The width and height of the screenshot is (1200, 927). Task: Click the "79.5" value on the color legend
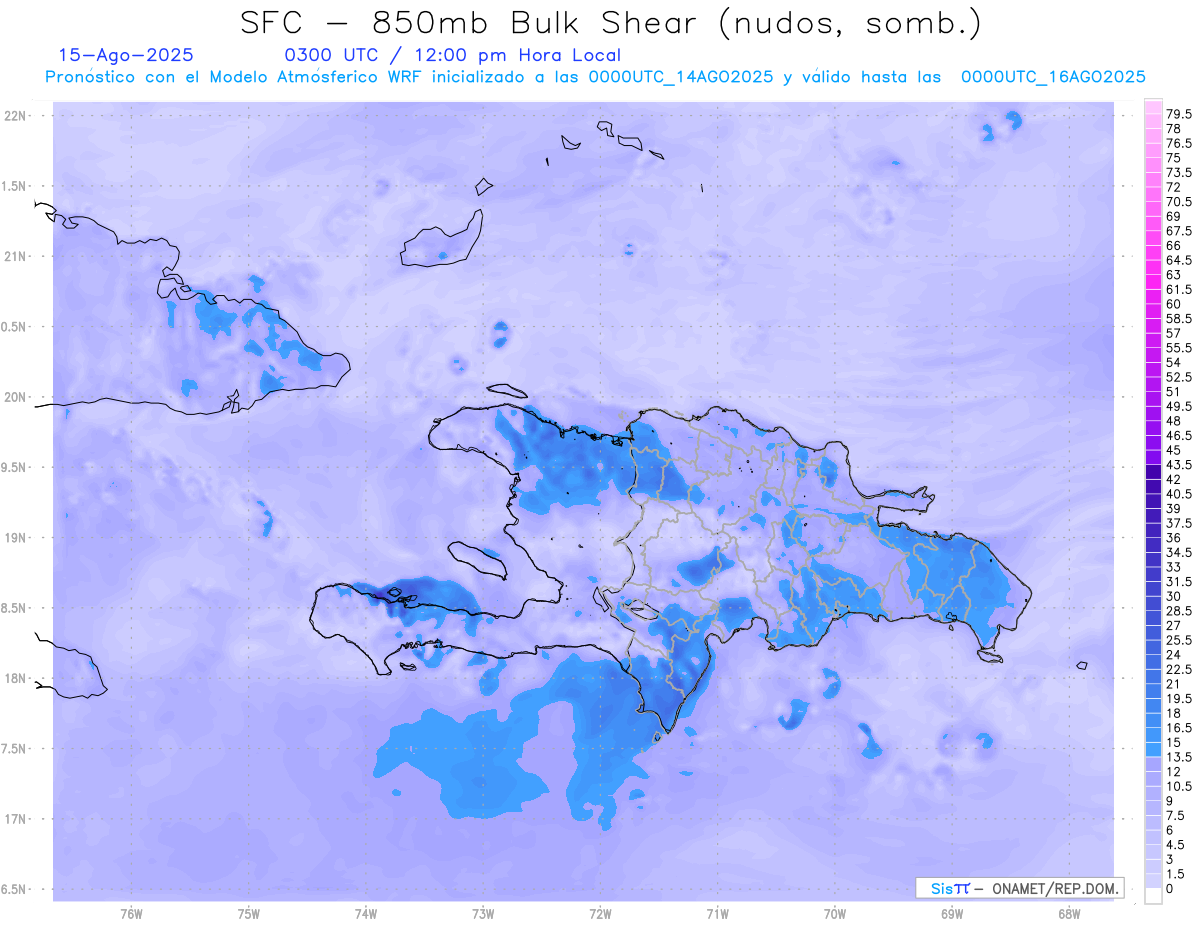pos(1179,114)
